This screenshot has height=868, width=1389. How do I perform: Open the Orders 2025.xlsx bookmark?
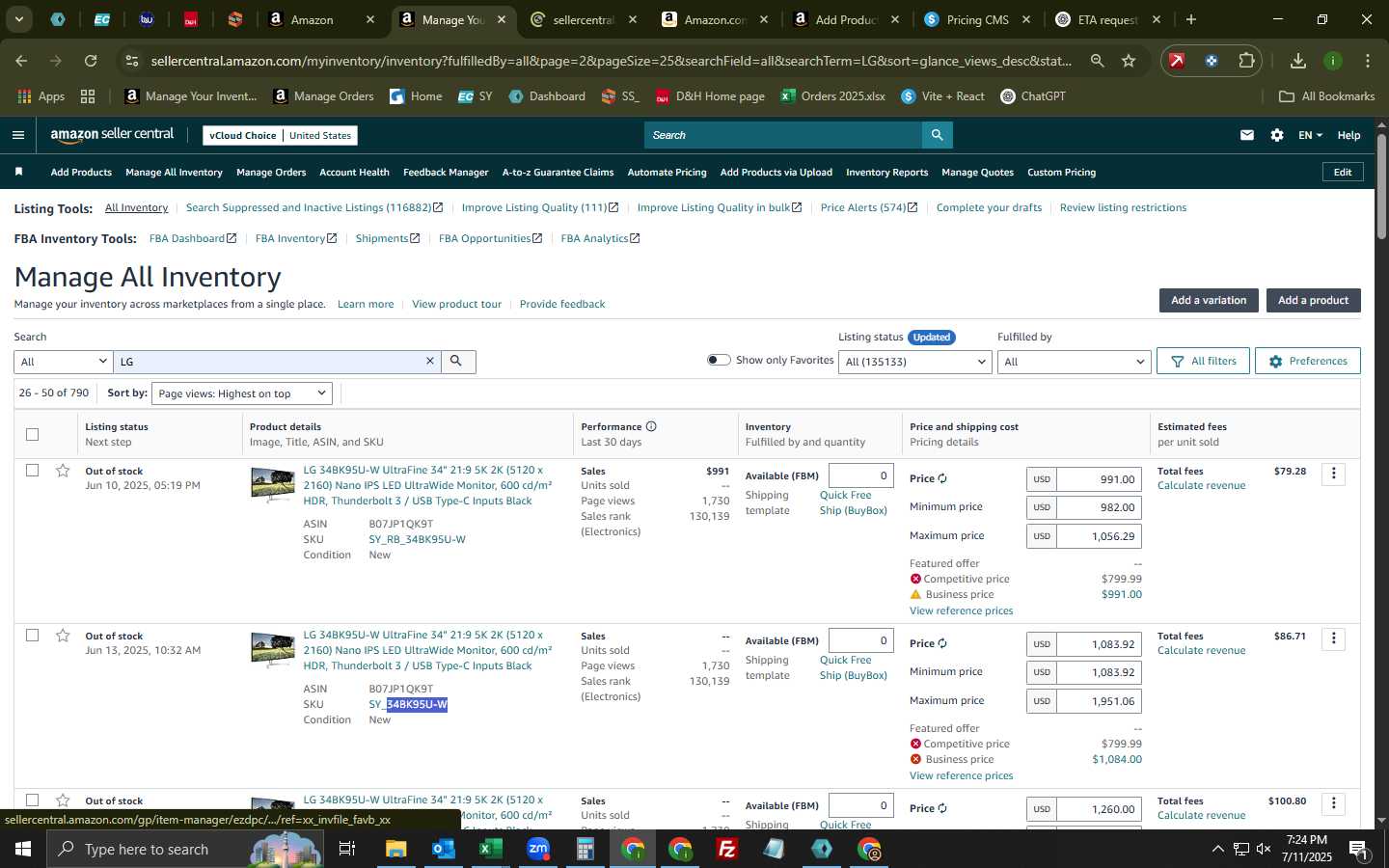[x=833, y=96]
